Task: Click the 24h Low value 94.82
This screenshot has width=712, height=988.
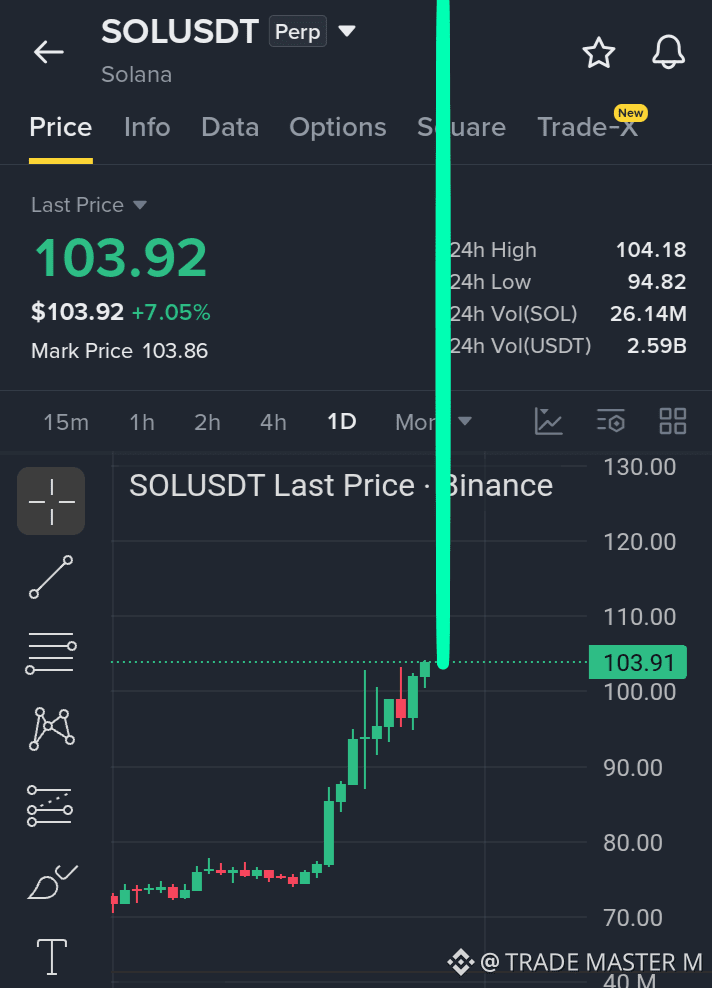Action: pos(657,282)
